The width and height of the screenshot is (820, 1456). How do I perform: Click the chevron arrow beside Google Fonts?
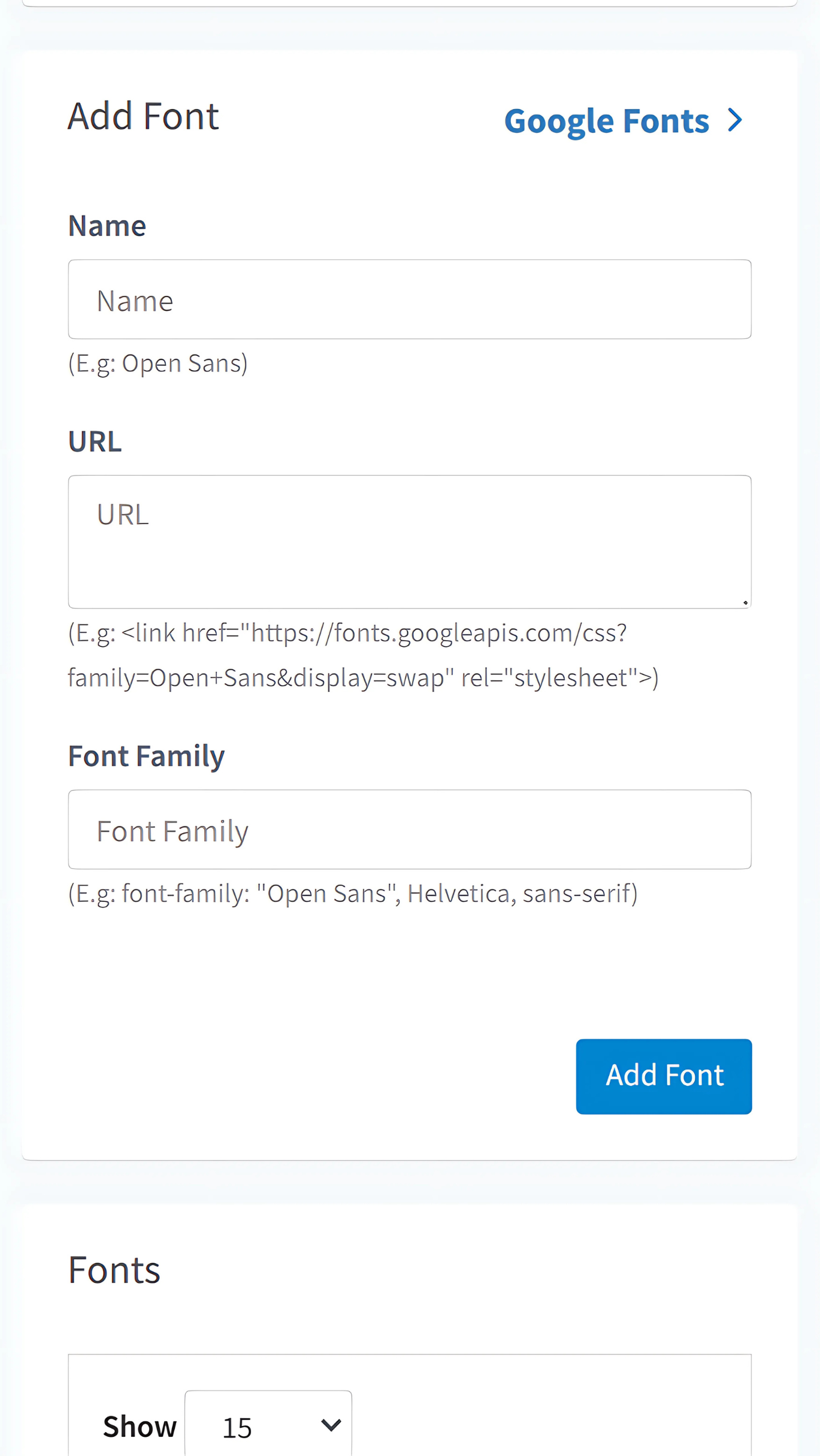click(x=735, y=120)
